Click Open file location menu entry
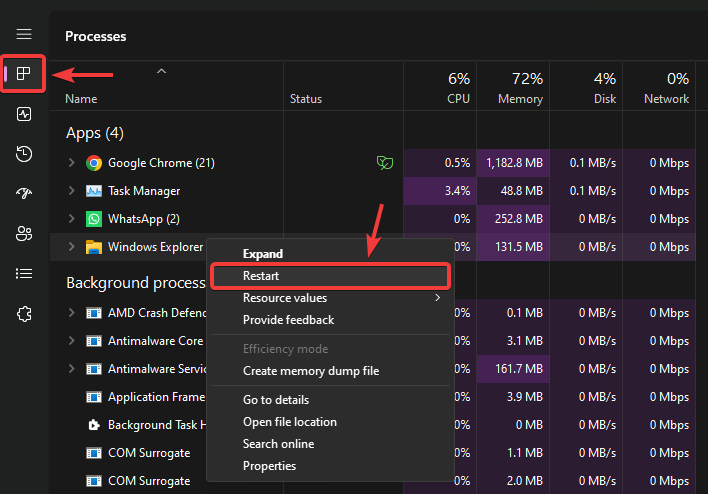 289,422
